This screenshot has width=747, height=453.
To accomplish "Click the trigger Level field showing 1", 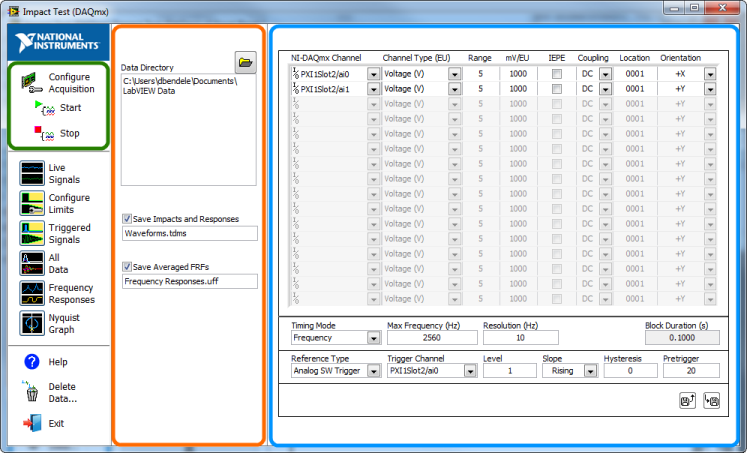I will pyautogui.click(x=510, y=371).
